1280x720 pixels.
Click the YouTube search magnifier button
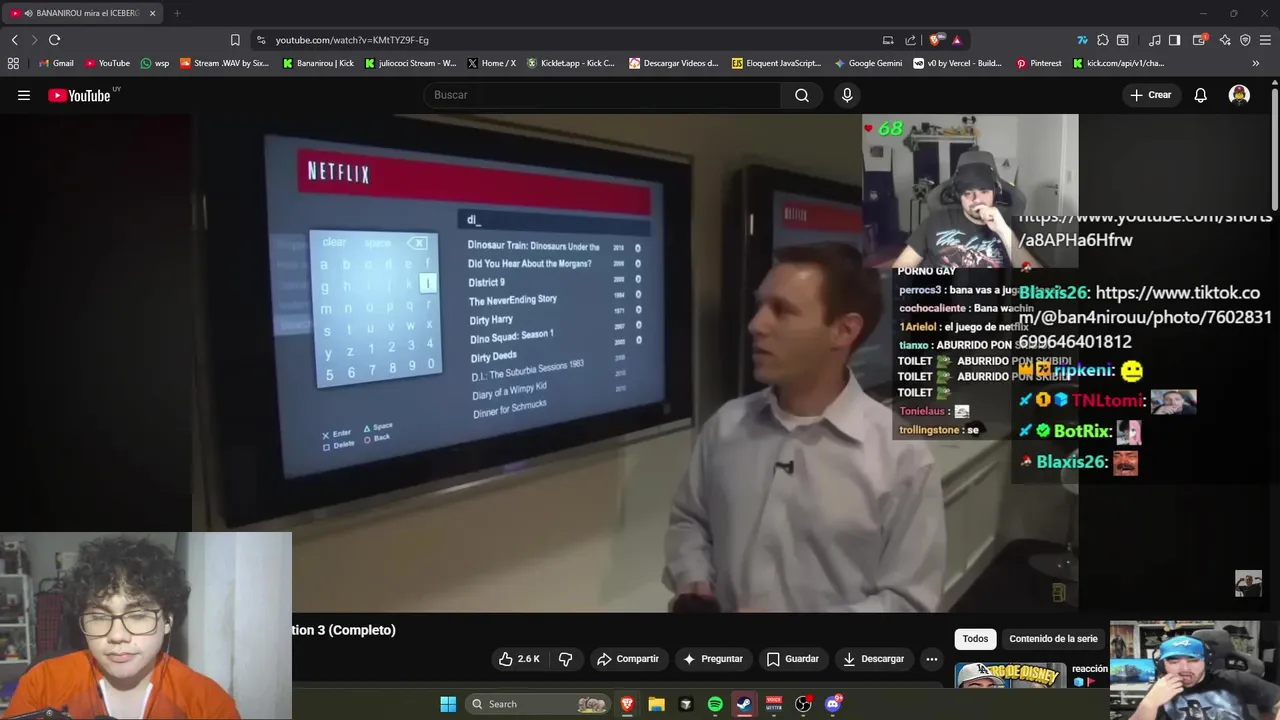click(802, 95)
